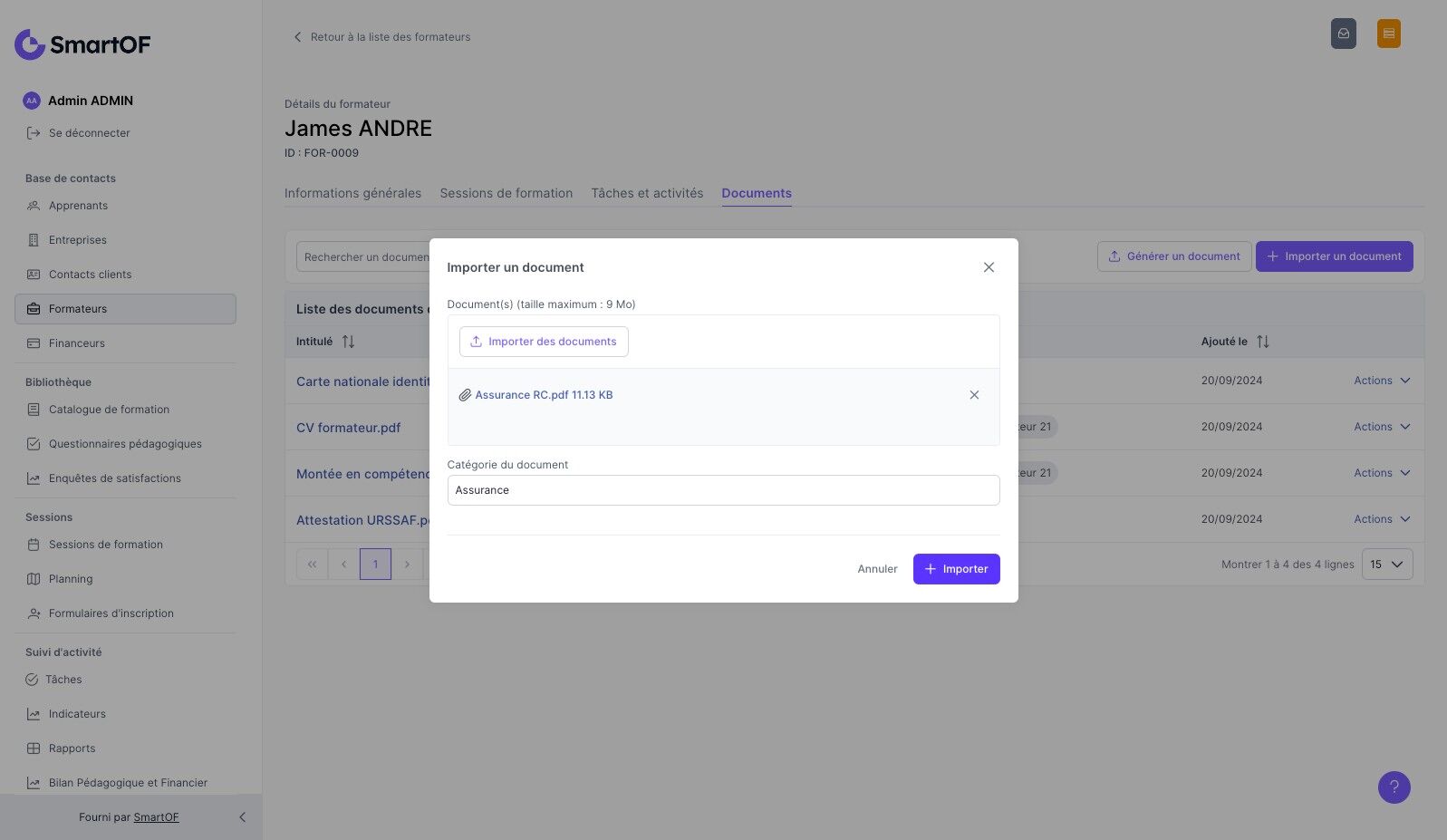Open the Montée en compétence document
The width and height of the screenshot is (1447, 840).
click(362, 474)
